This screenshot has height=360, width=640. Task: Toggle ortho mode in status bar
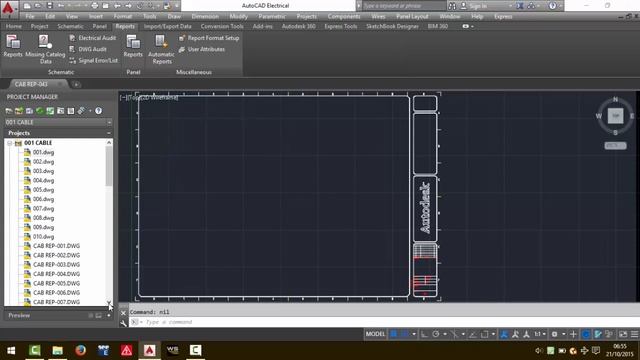pos(424,334)
